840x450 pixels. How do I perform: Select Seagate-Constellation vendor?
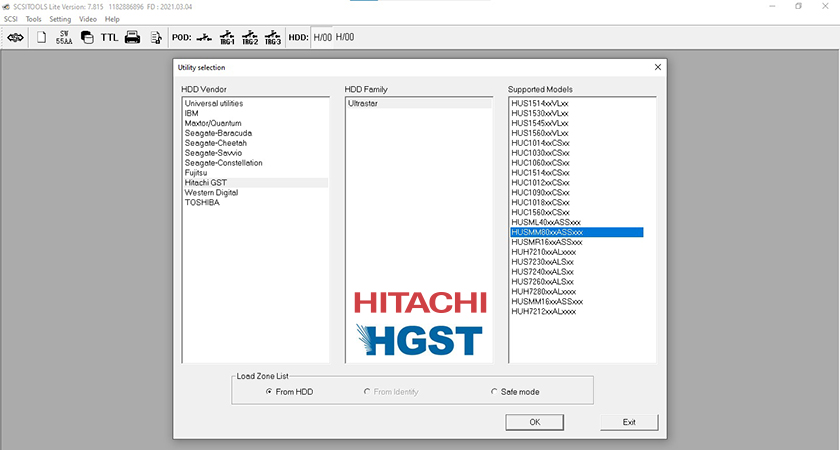coord(256,163)
